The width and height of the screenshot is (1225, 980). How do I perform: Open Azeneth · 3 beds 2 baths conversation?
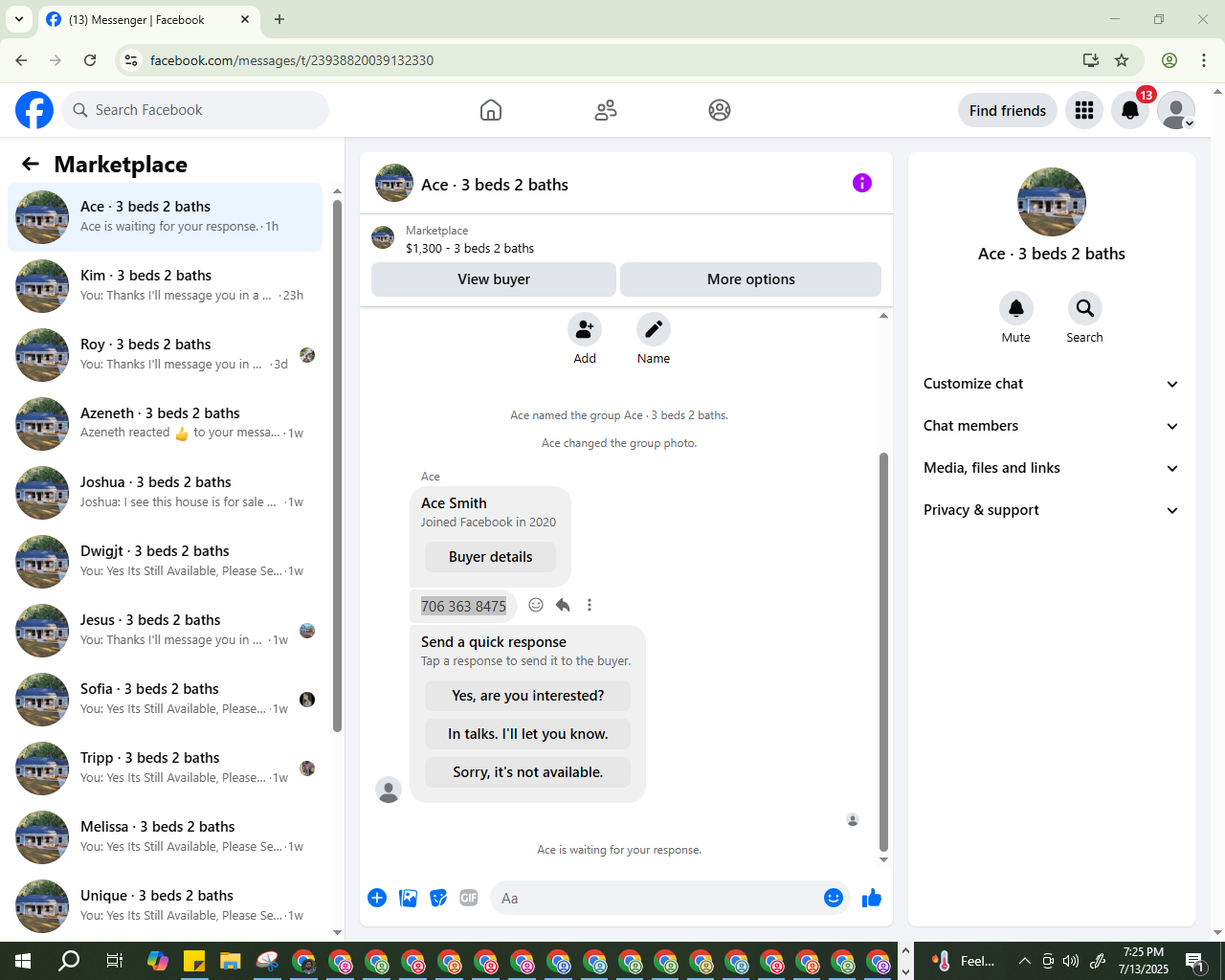point(165,424)
